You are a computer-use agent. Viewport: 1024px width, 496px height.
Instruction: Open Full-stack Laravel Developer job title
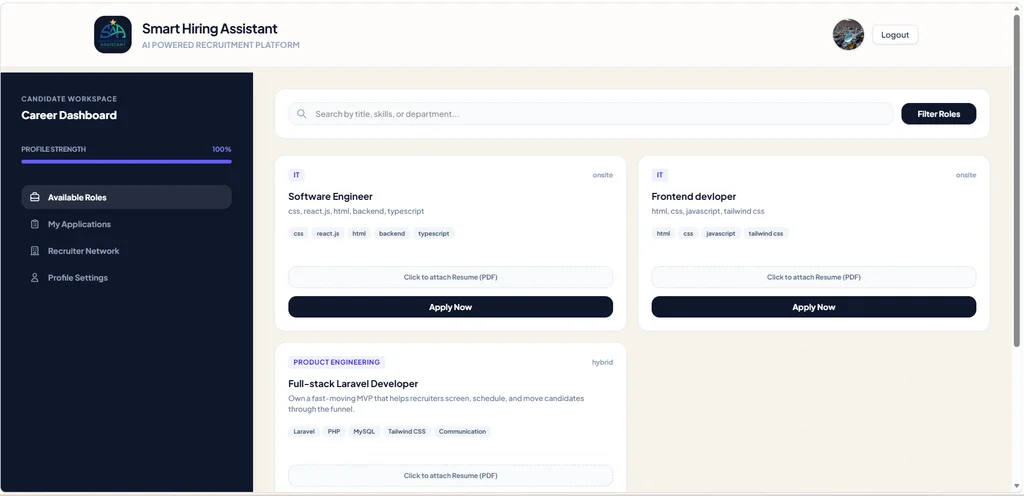point(353,384)
